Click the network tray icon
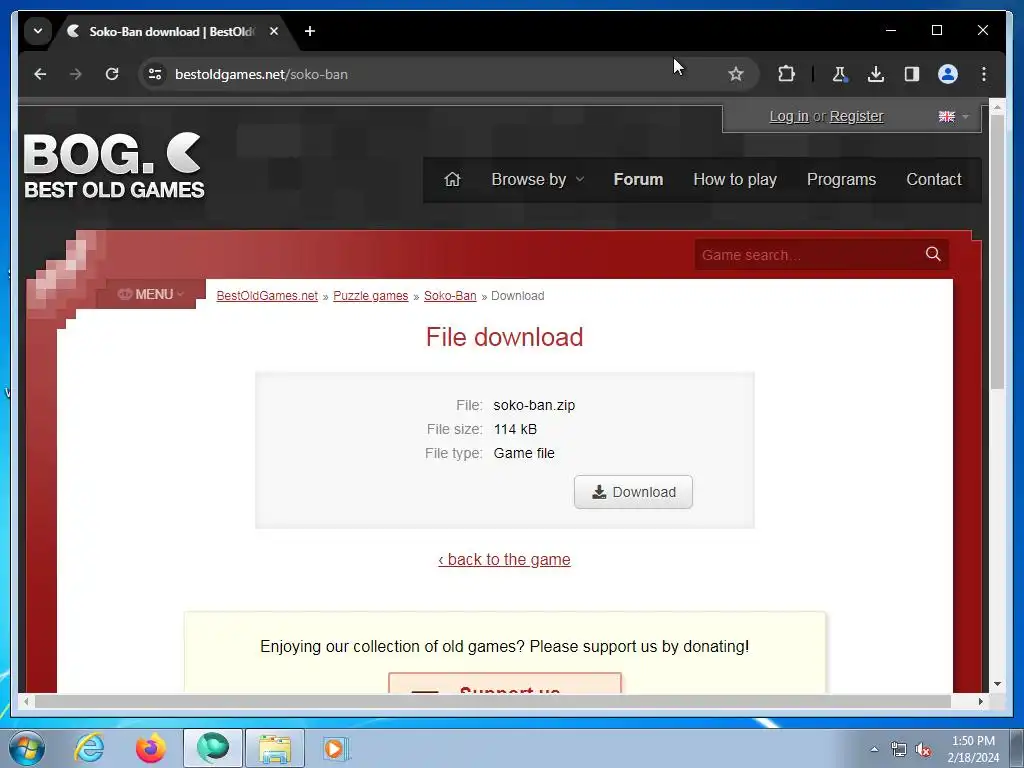The height and width of the screenshot is (768, 1024). click(x=899, y=749)
